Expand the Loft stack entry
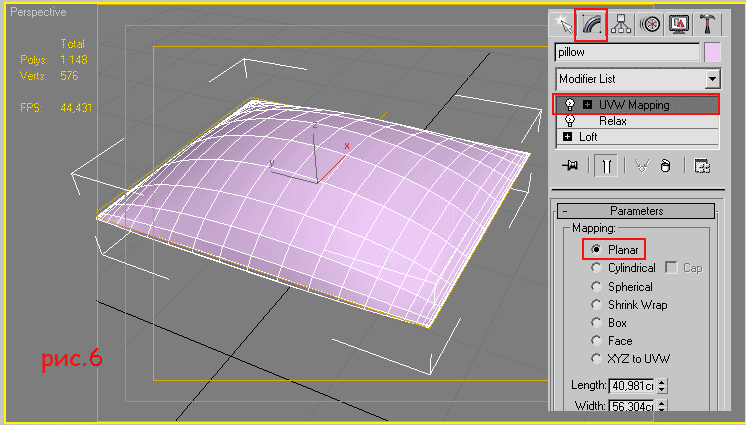746x425 pixels. (x=568, y=137)
